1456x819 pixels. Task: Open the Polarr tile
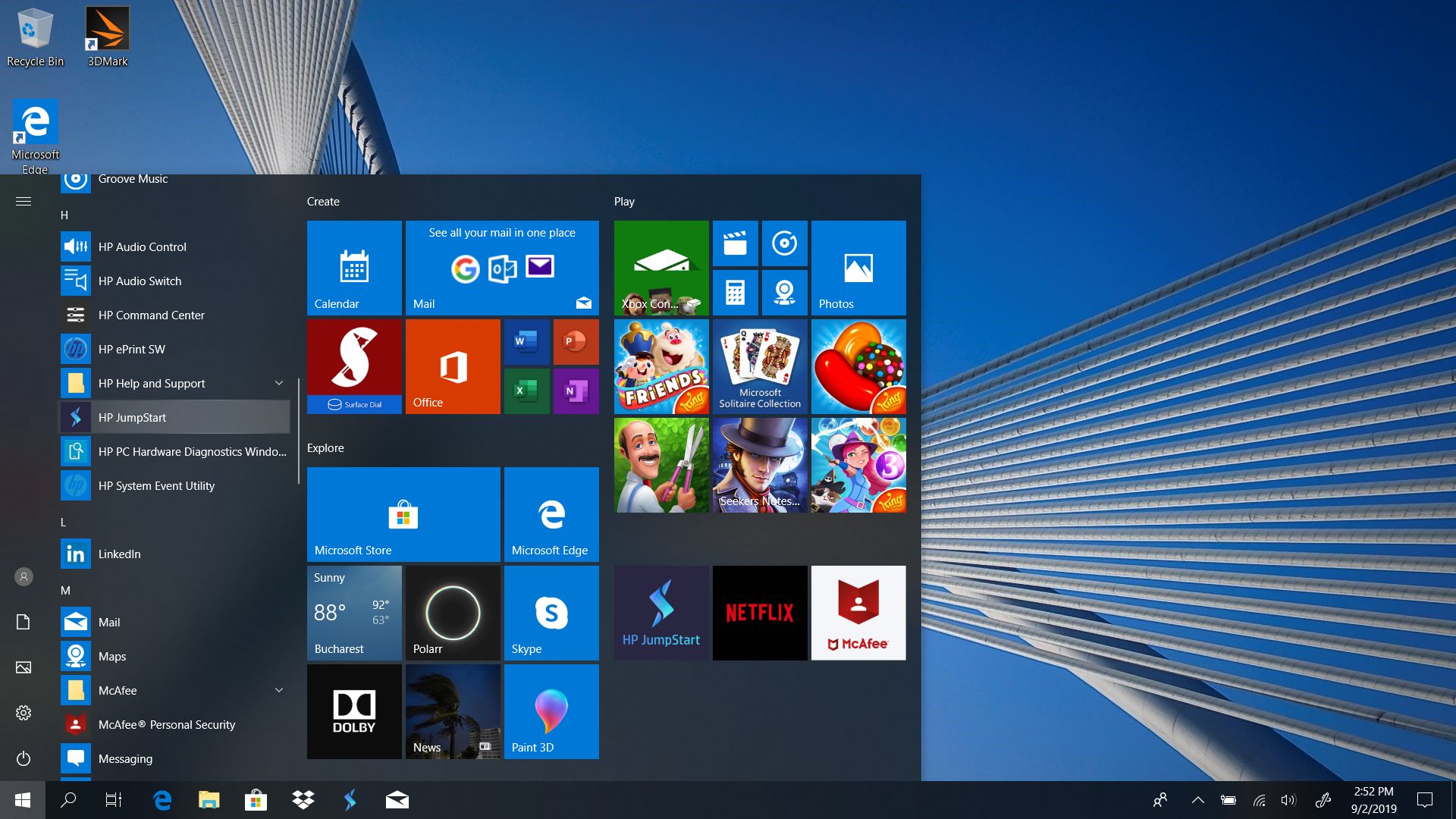[453, 613]
